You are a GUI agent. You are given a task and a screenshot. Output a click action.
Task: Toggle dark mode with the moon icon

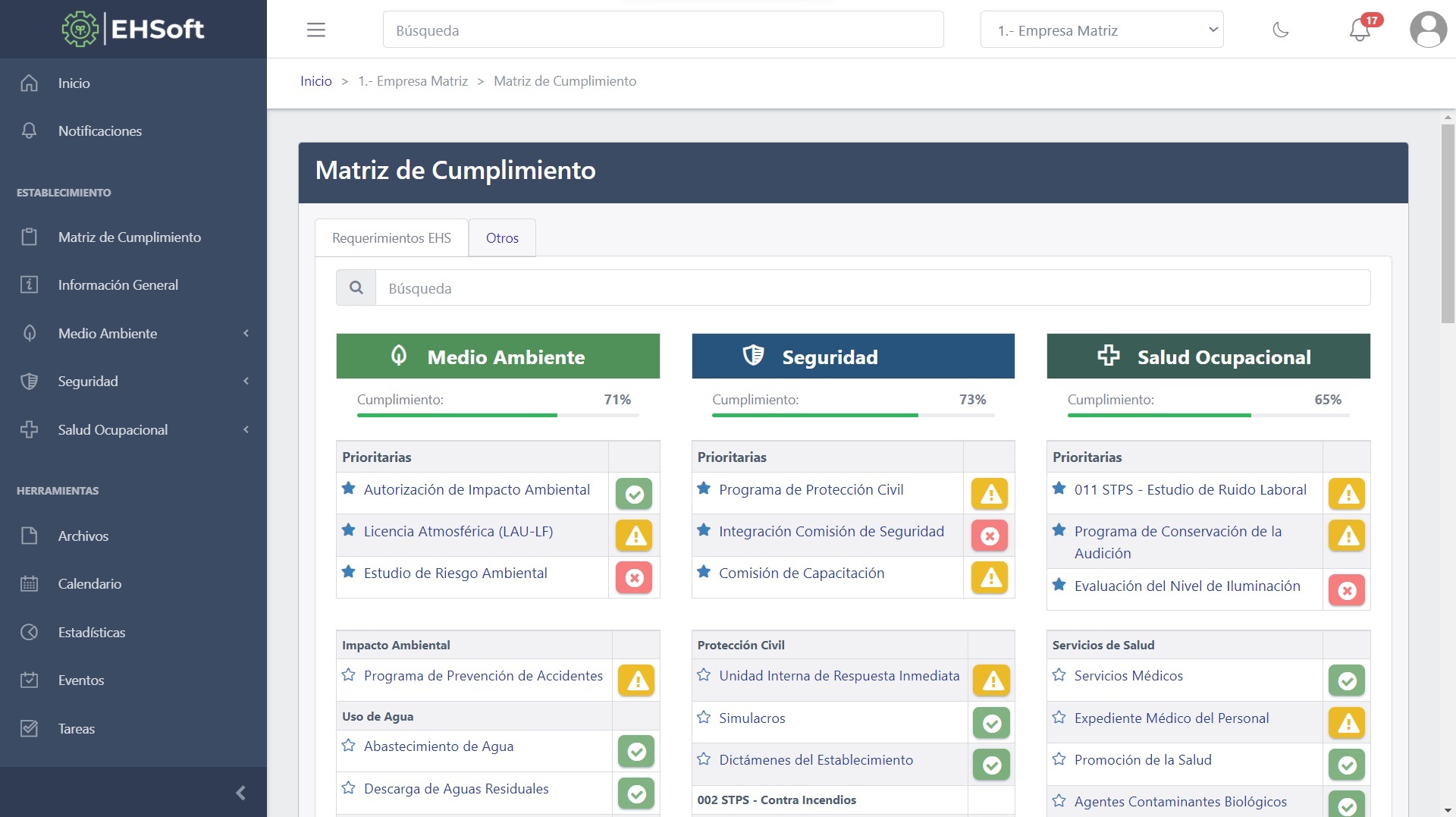point(1282,30)
